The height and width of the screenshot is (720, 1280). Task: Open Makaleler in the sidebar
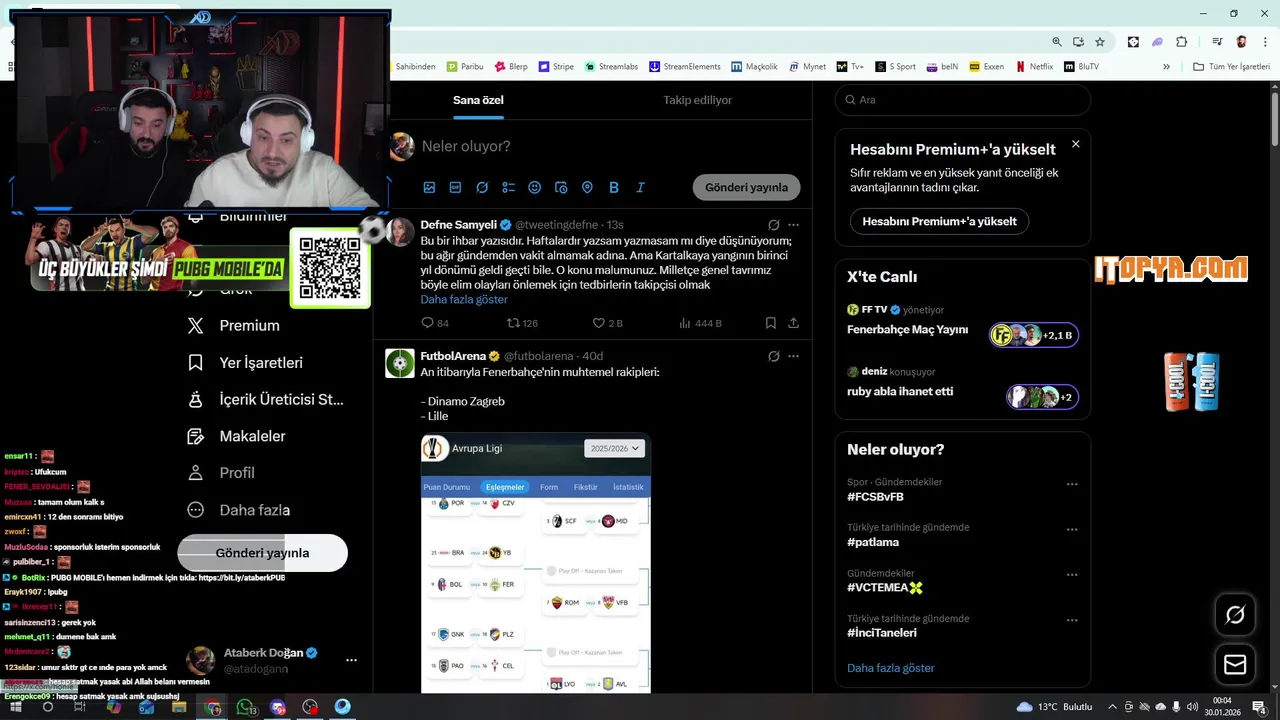[237, 436]
